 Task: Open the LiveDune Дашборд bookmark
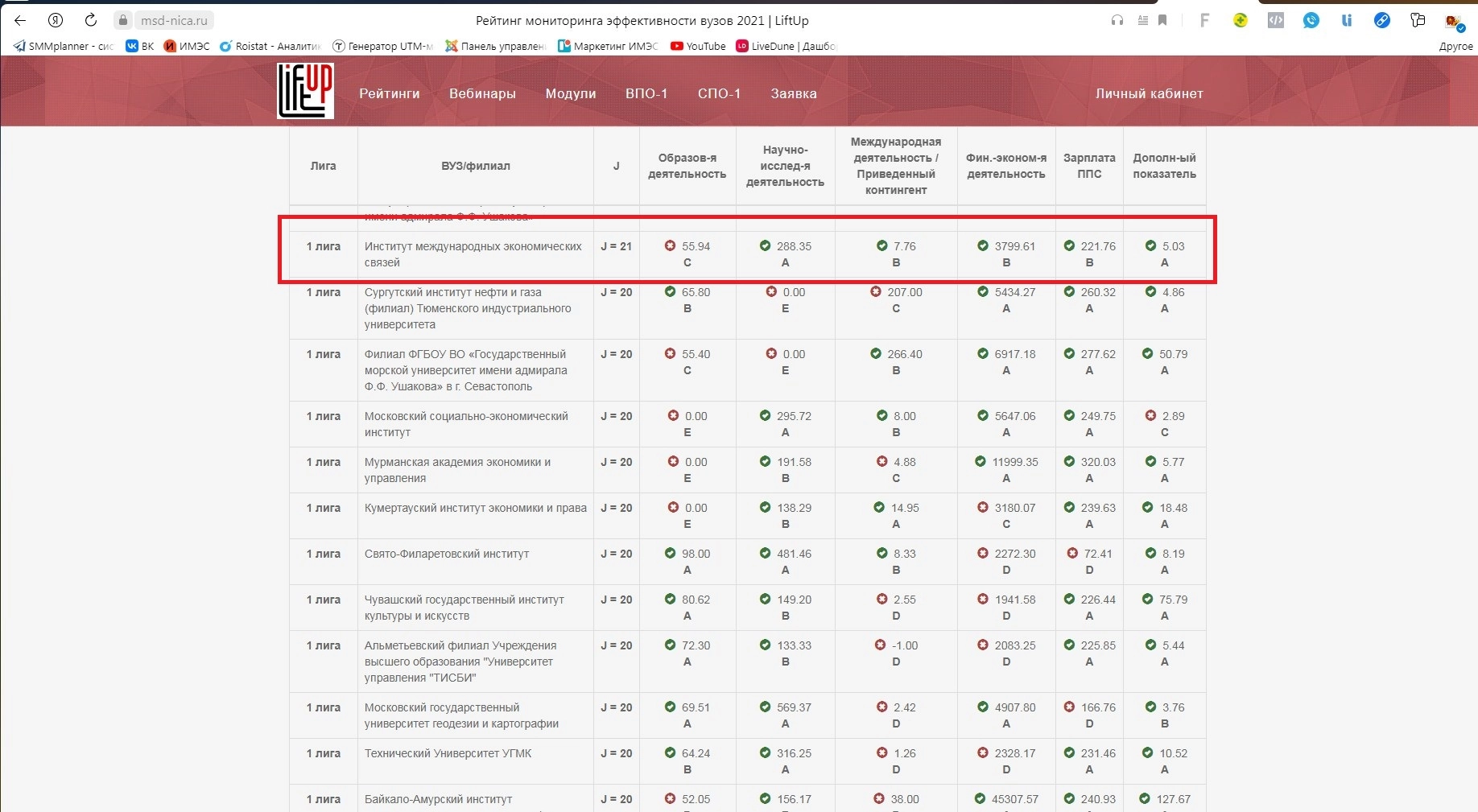pyautogui.click(x=786, y=47)
